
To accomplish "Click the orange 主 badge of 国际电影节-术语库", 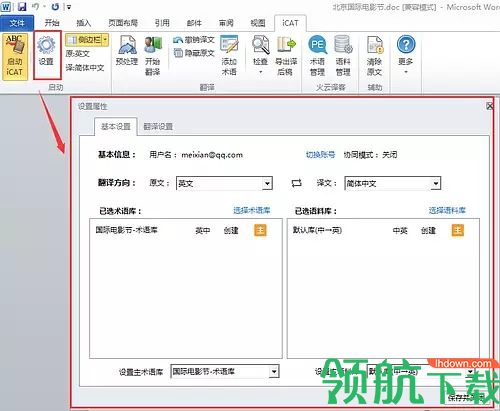I will 260,230.
